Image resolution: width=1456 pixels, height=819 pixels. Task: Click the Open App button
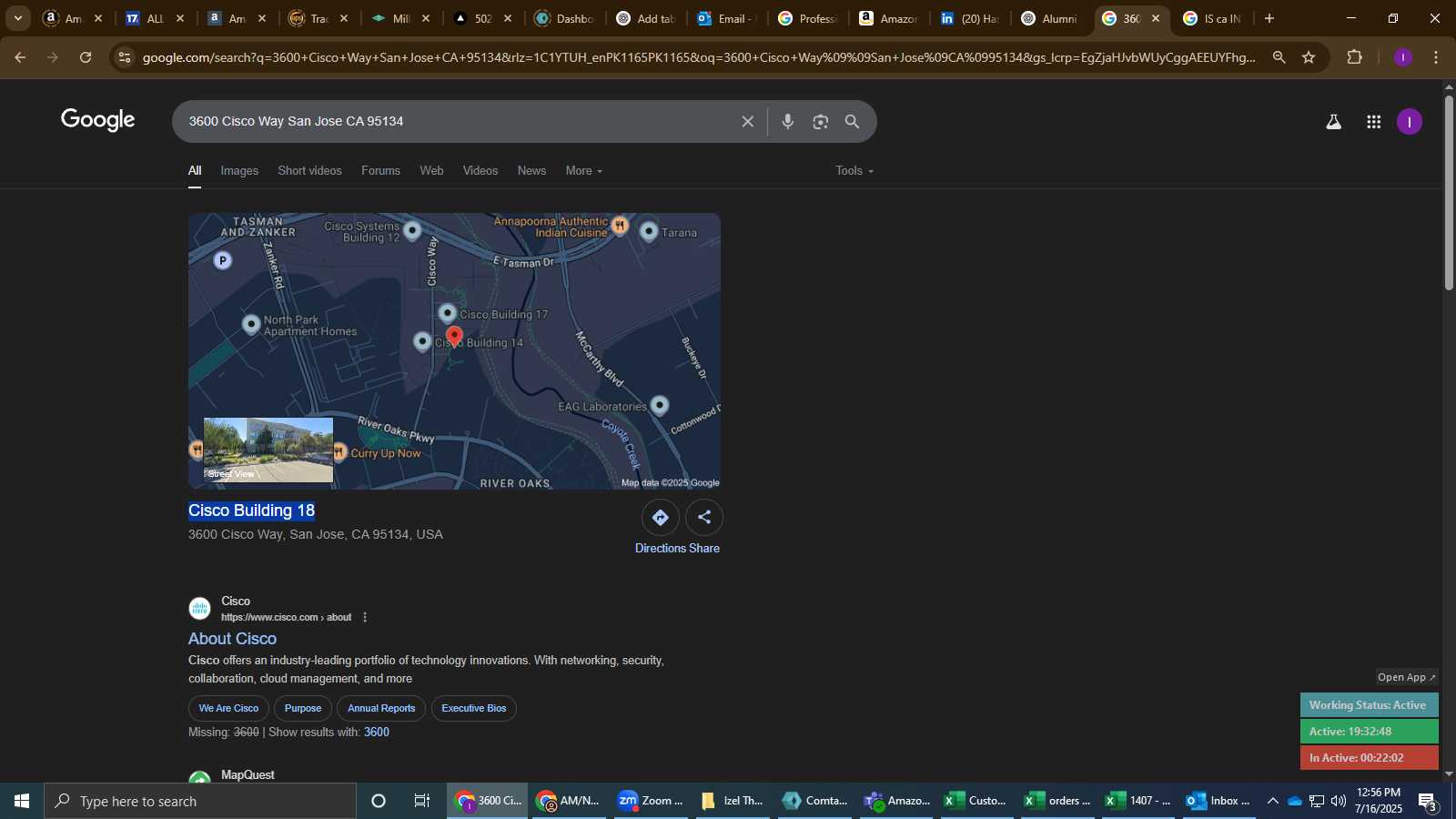coord(1406,677)
